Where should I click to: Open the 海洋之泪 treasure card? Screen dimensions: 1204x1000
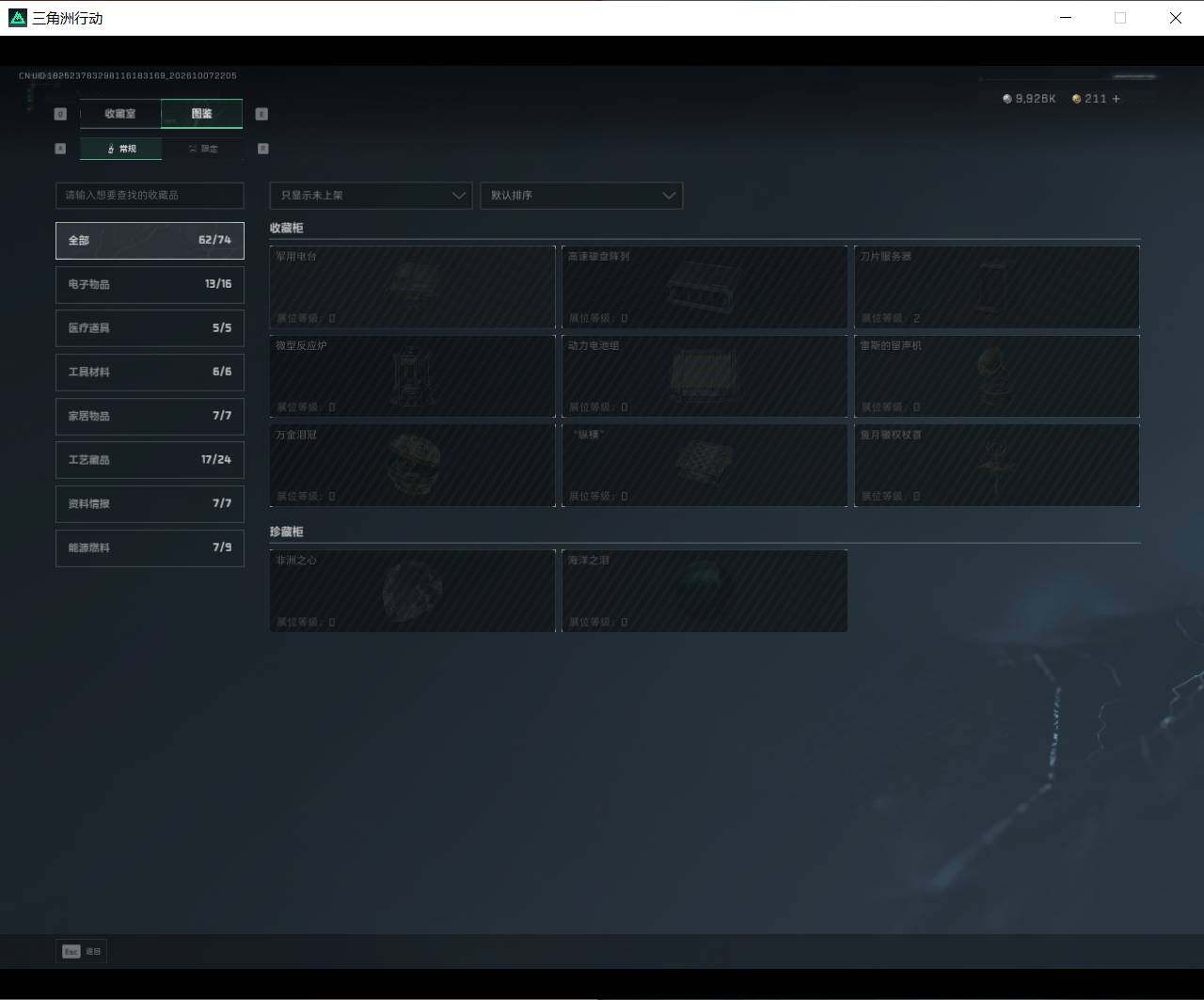(705, 591)
